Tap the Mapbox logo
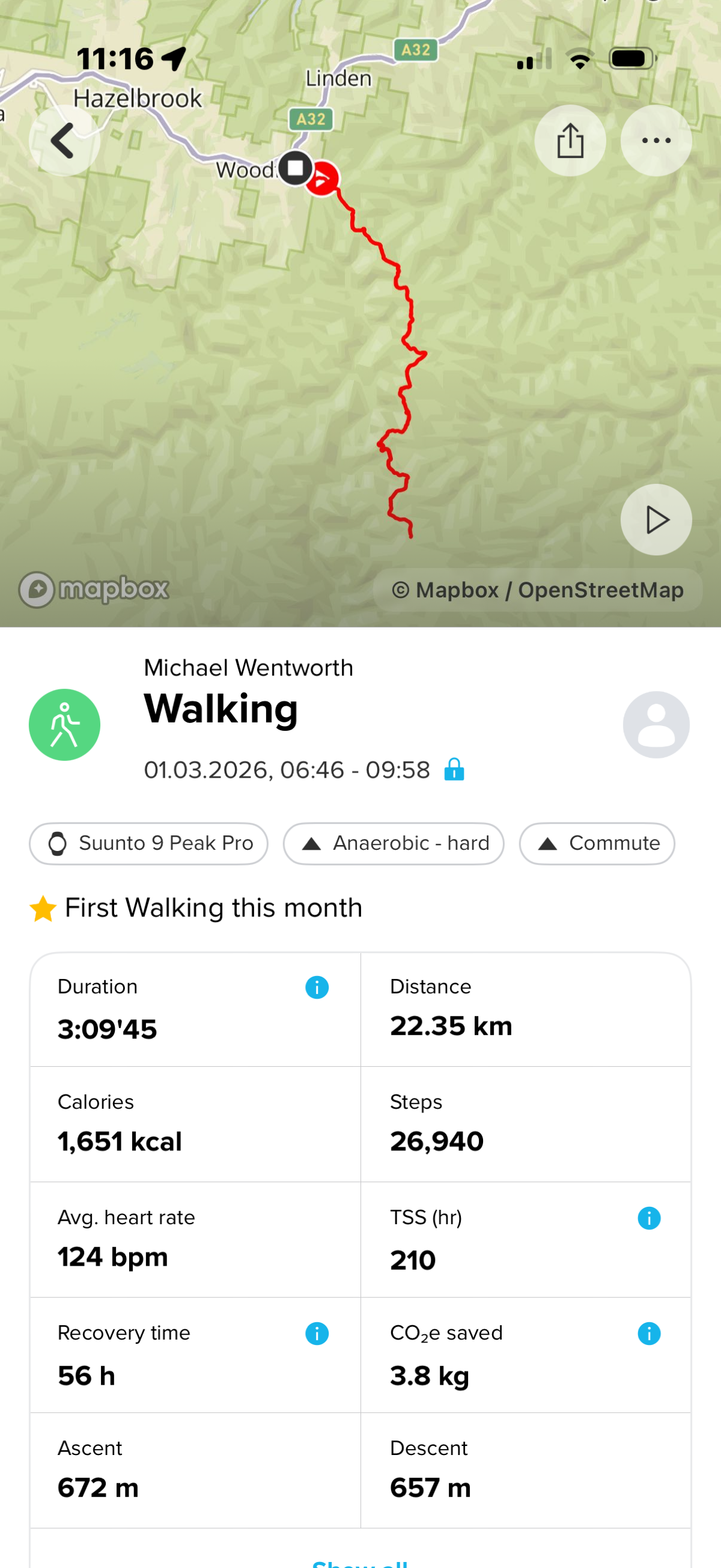This screenshot has width=721, height=1568. click(x=94, y=589)
